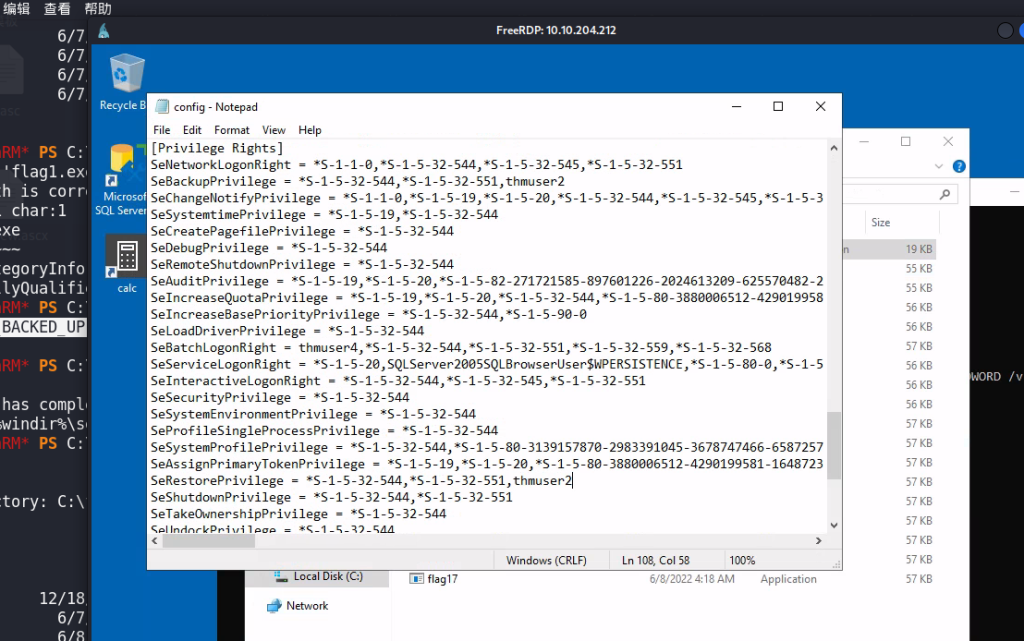Click the 100% zoom status entry
1024x641 pixels.
tap(742, 560)
